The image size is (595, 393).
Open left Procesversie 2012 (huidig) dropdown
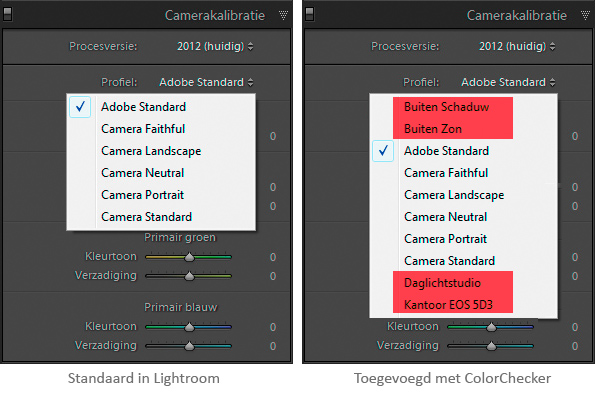pyautogui.click(x=215, y=46)
